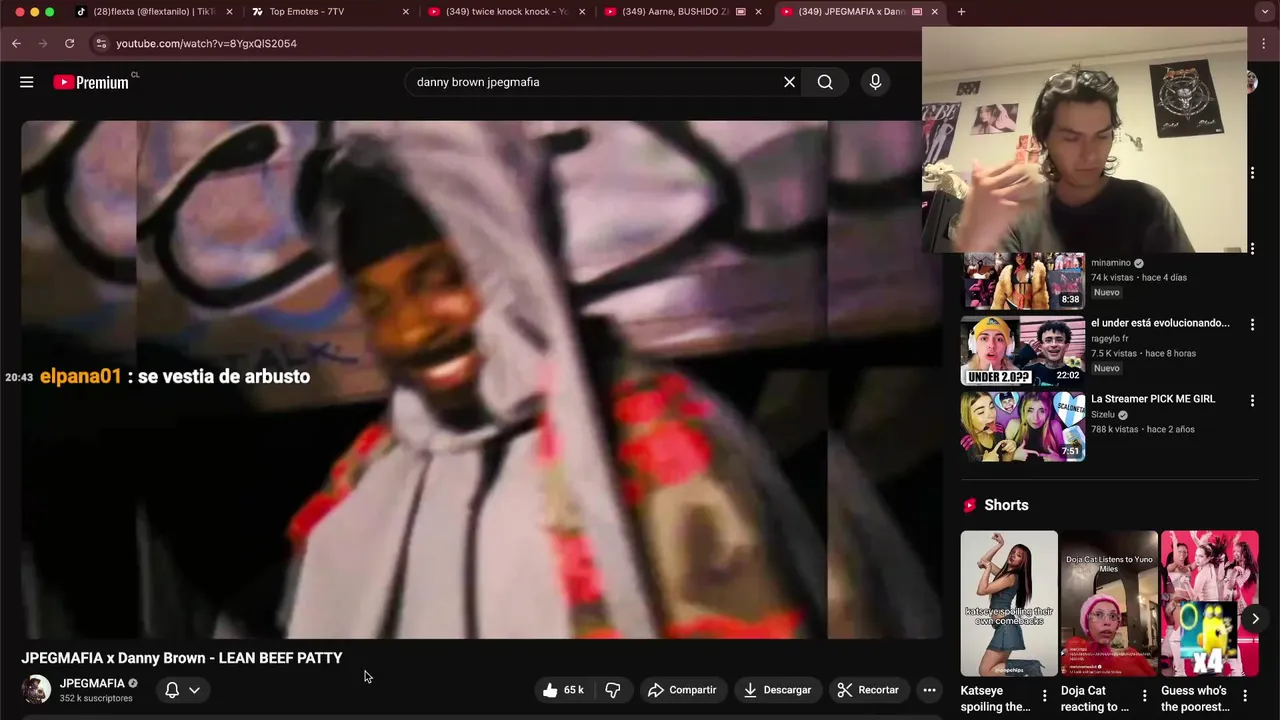Close the Top Emotes 7TV tab
This screenshot has width=1280, height=720.
click(405, 12)
